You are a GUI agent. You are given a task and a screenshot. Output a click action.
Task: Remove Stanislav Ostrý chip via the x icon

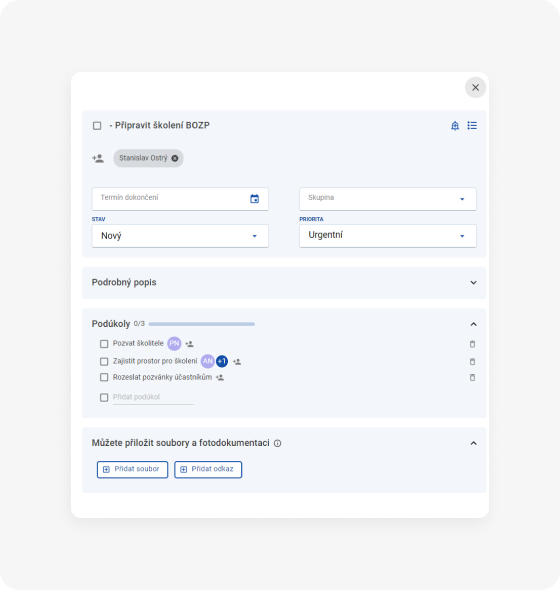click(175, 158)
